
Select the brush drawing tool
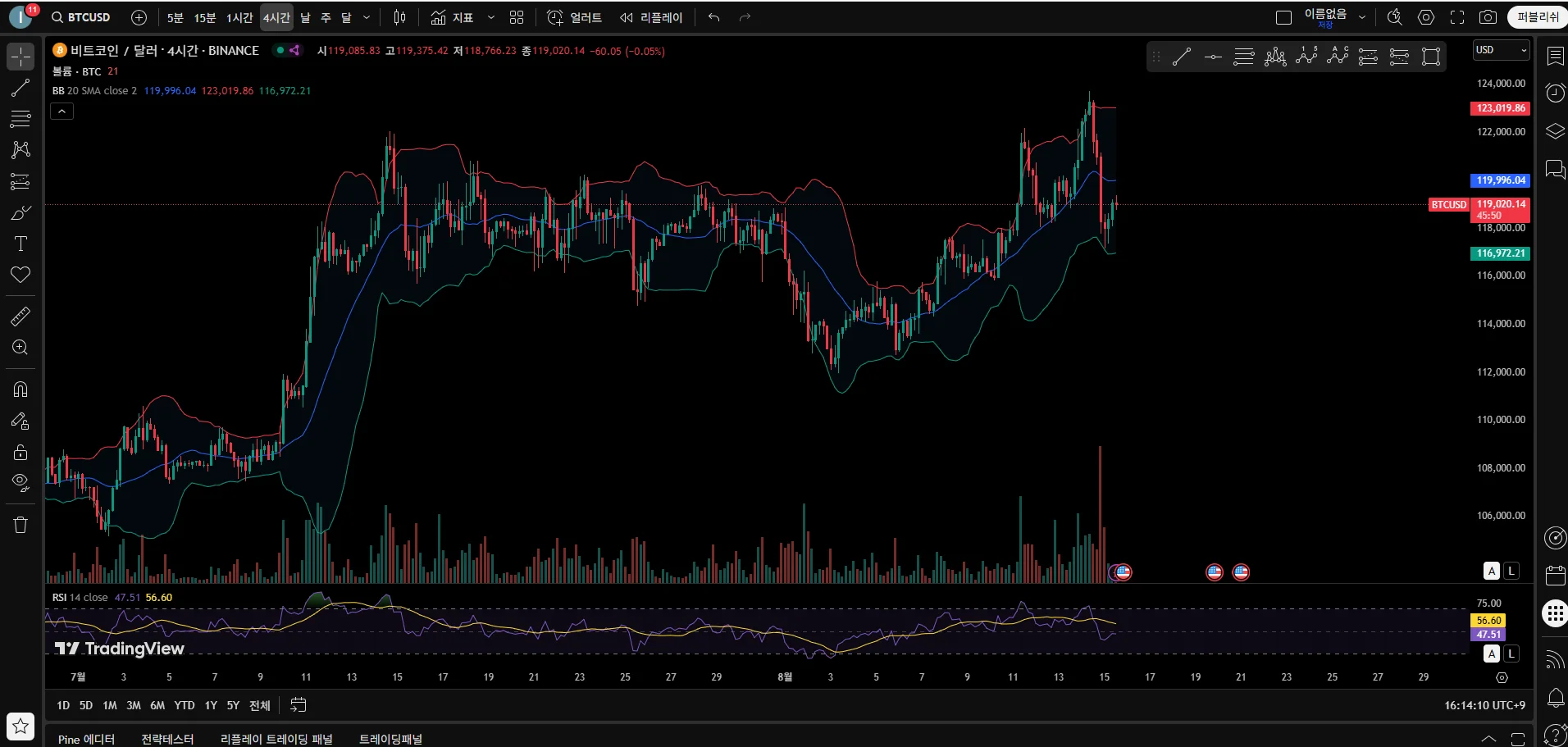click(x=21, y=212)
